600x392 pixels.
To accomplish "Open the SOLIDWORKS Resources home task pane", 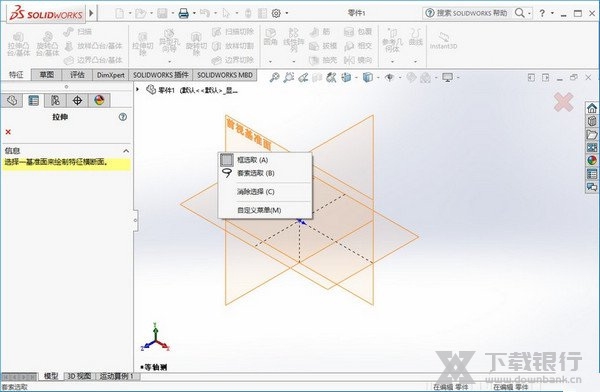I will pyautogui.click(x=592, y=108).
